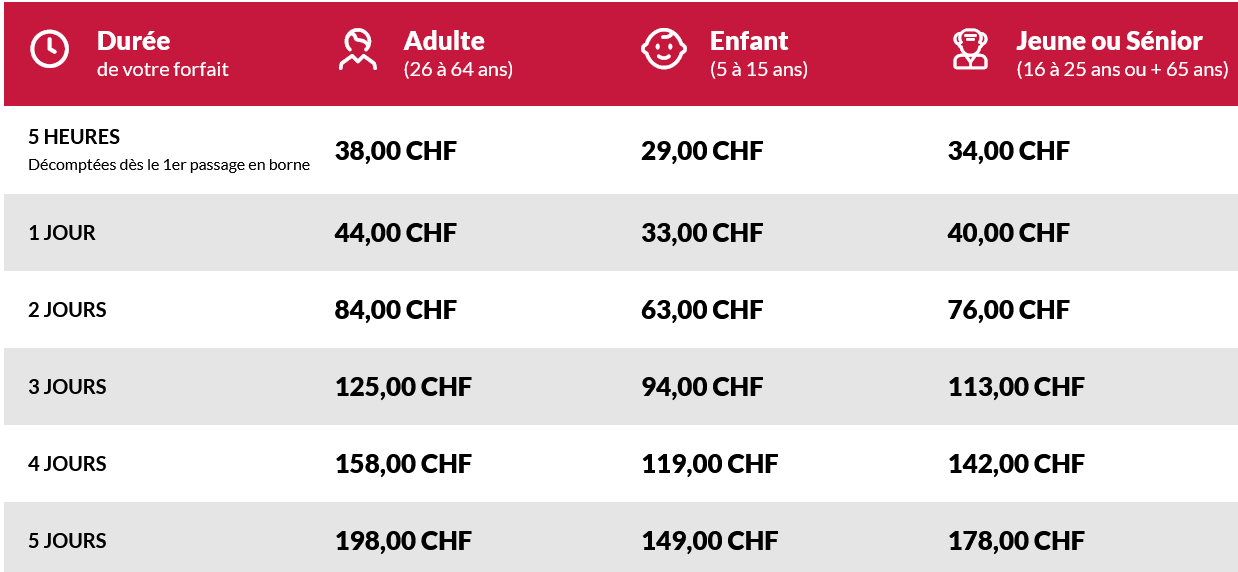Click the adult 38,00 CHF price
Image resolution: width=1238 pixels, height=572 pixels.
pos(395,151)
